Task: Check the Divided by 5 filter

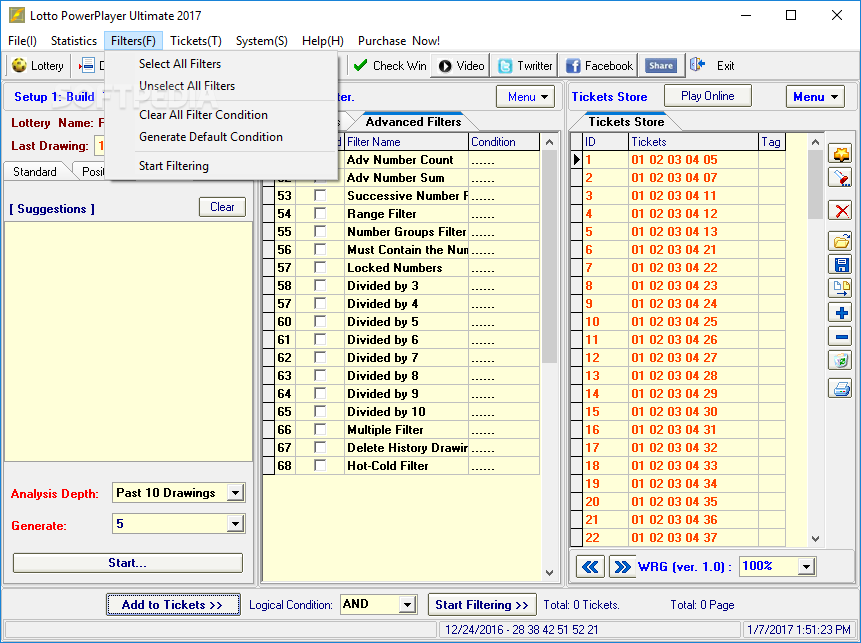Action: pyautogui.click(x=320, y=322)
